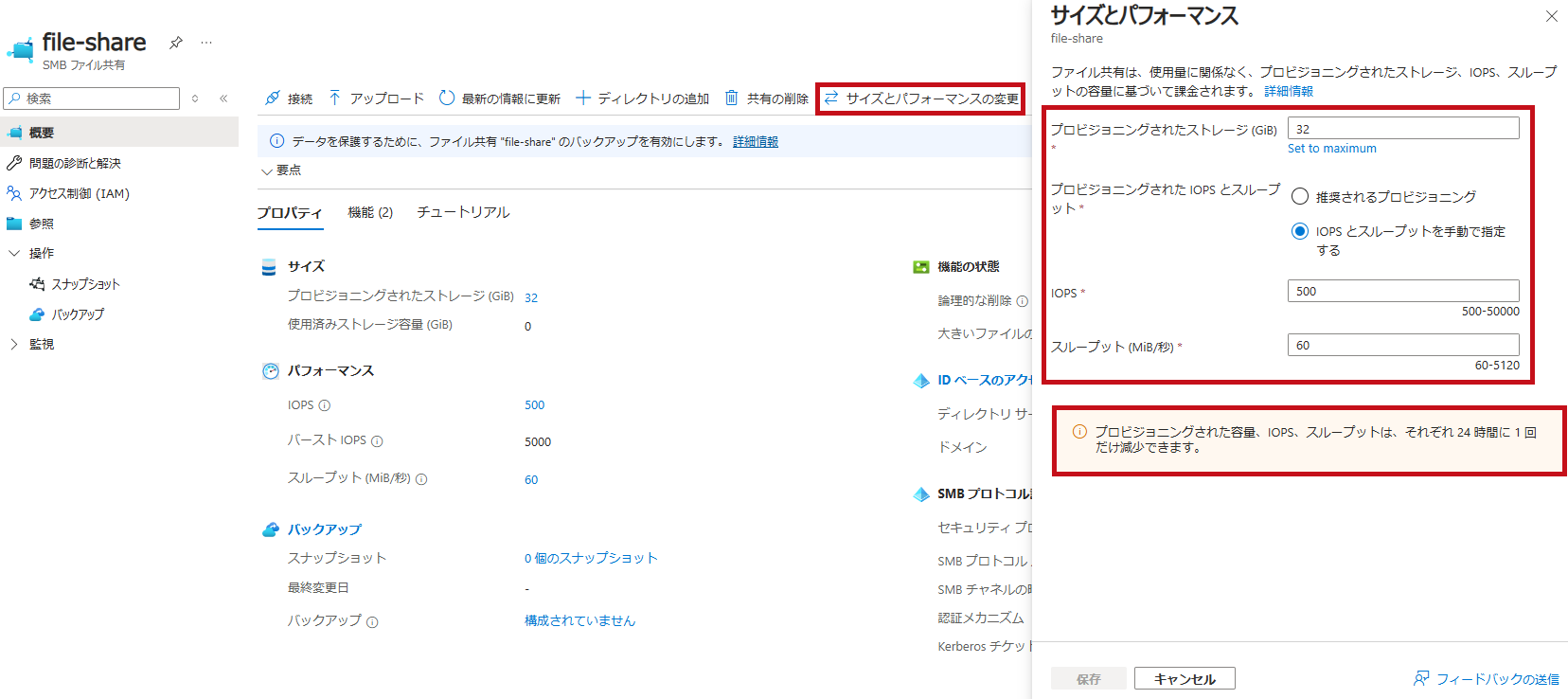Viewport: 1568px width, 699px height.
Task: Click the swap icon for サイズとパフォーマンスの変更
Action: (831, 98)
